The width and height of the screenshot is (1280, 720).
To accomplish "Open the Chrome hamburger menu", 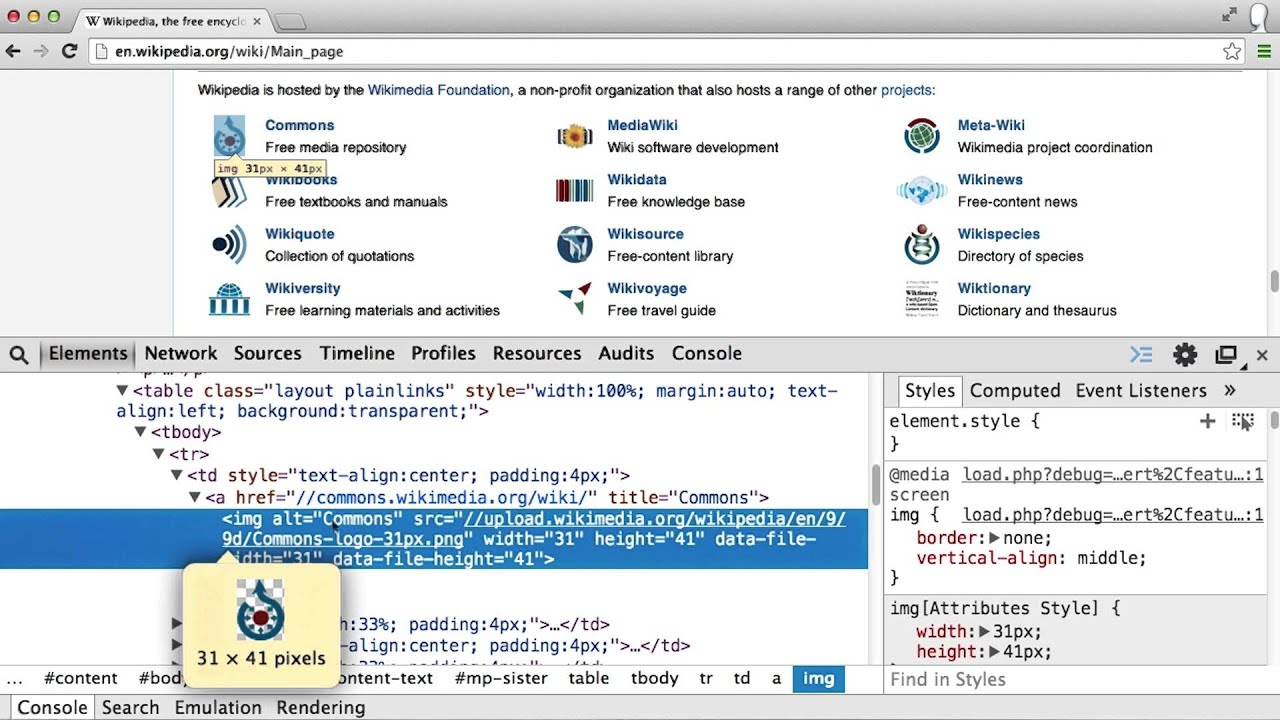I will coord(1264,51).
